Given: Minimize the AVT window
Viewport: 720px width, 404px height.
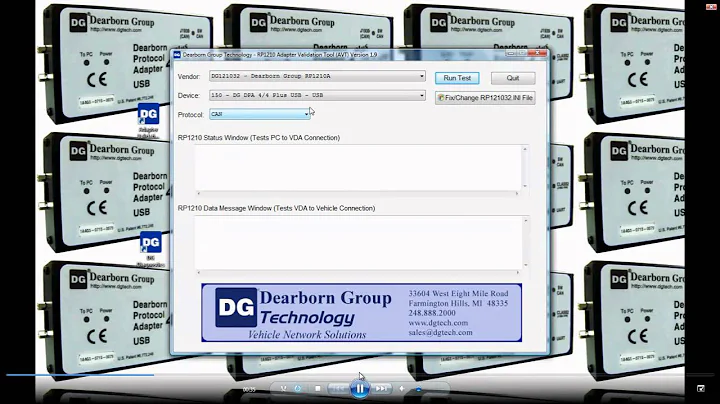Looking at the screenshot, I should click(x=511, y=53).
